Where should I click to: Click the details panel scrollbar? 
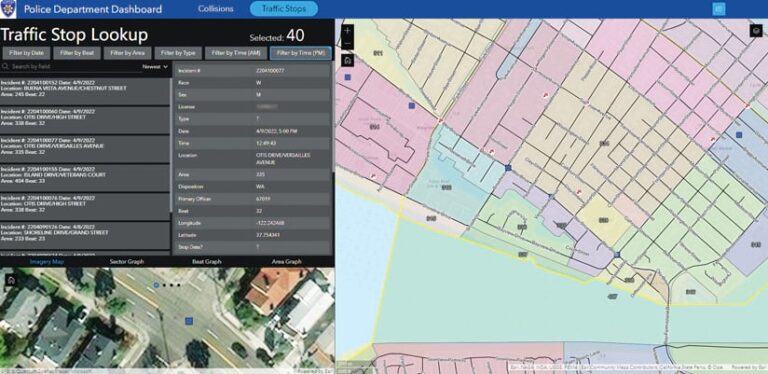pyautogui.click(x=333, y=117)
